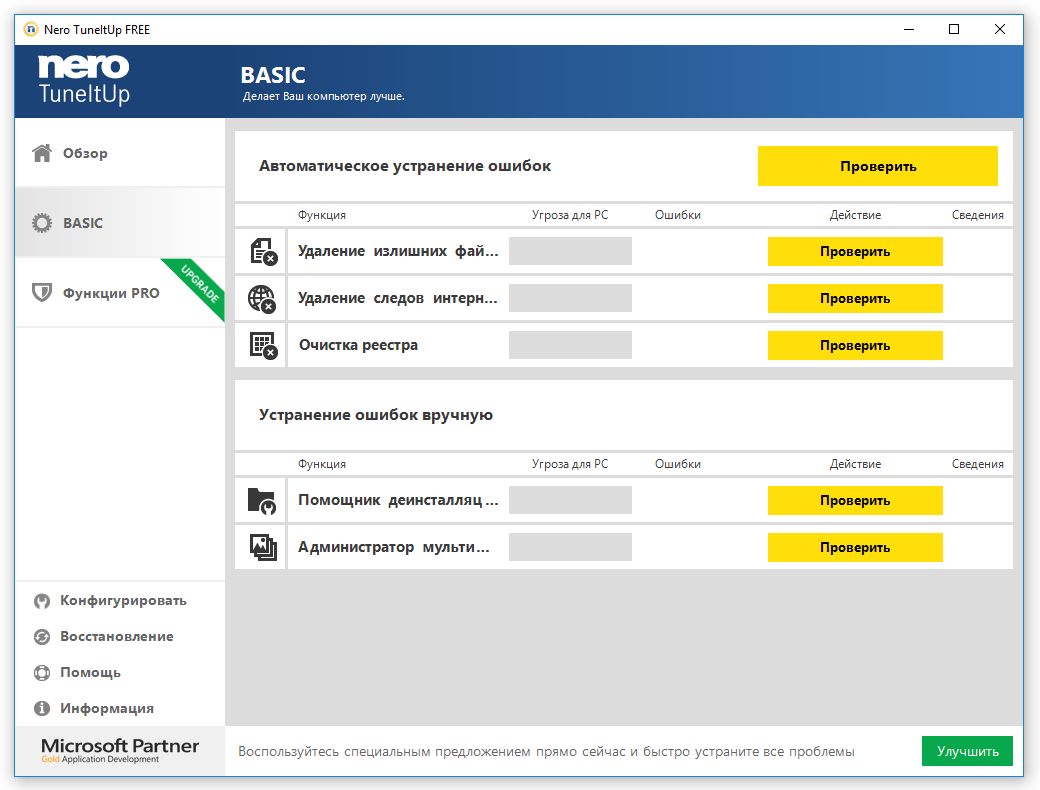Click the green UPGRADE ribbon
Screen dimensions: 1040x790
click(x=198, y=286)
